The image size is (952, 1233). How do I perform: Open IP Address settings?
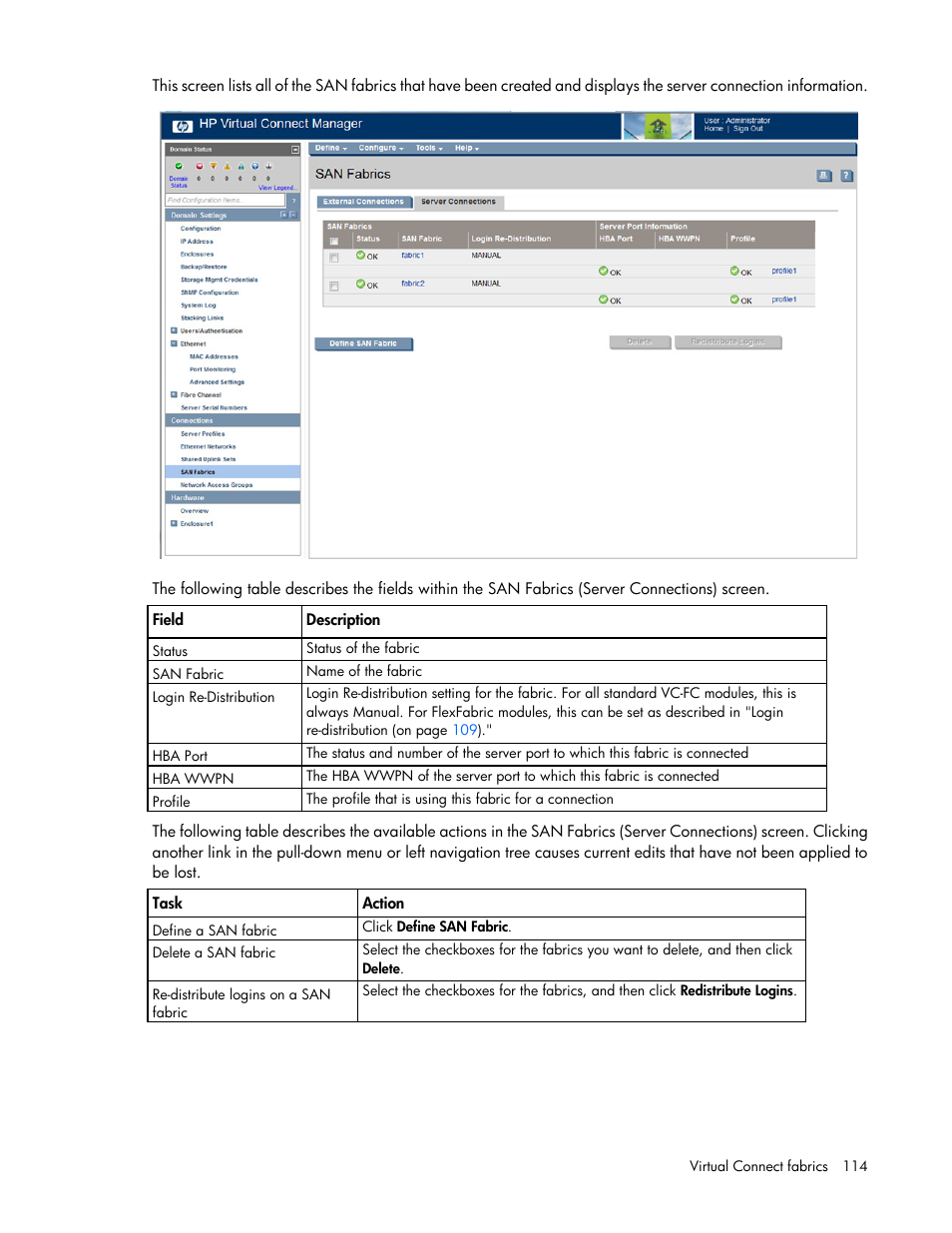point(197,242)
